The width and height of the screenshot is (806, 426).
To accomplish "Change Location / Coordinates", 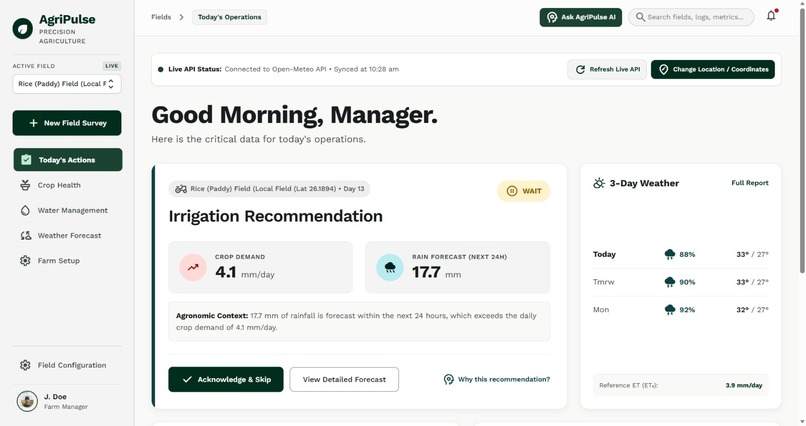I will click(x=712, y=69).
